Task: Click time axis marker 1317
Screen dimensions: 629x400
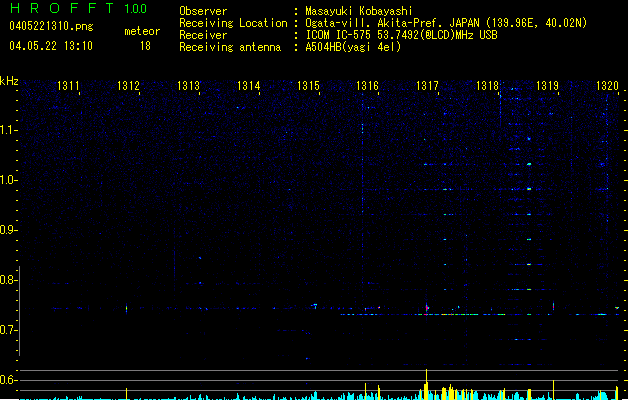Action: pos(427,86)
